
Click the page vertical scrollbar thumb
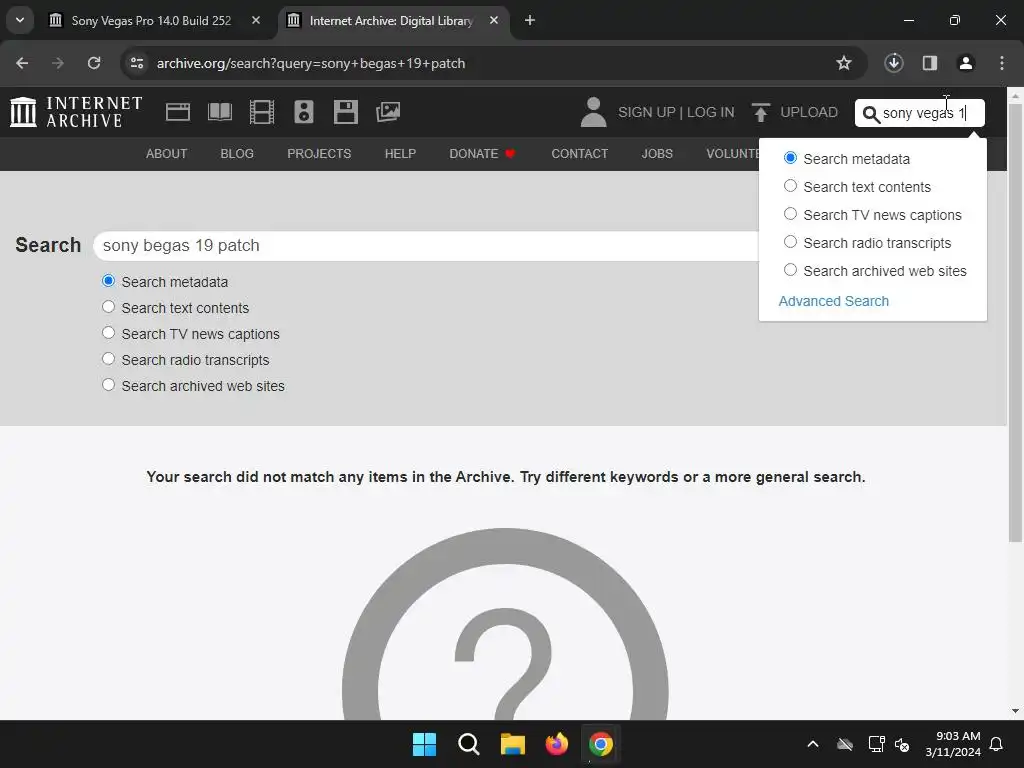(x=1015, y=323)
